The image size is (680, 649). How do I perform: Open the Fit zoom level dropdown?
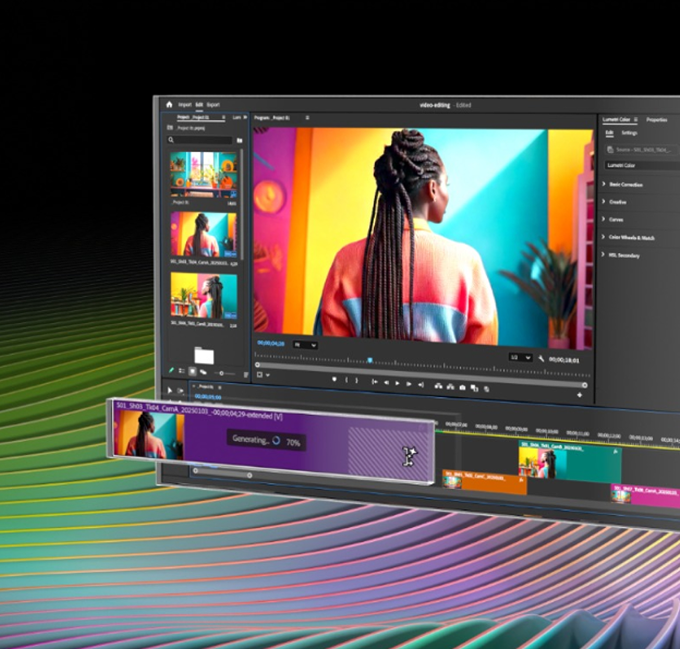point(306,345)
